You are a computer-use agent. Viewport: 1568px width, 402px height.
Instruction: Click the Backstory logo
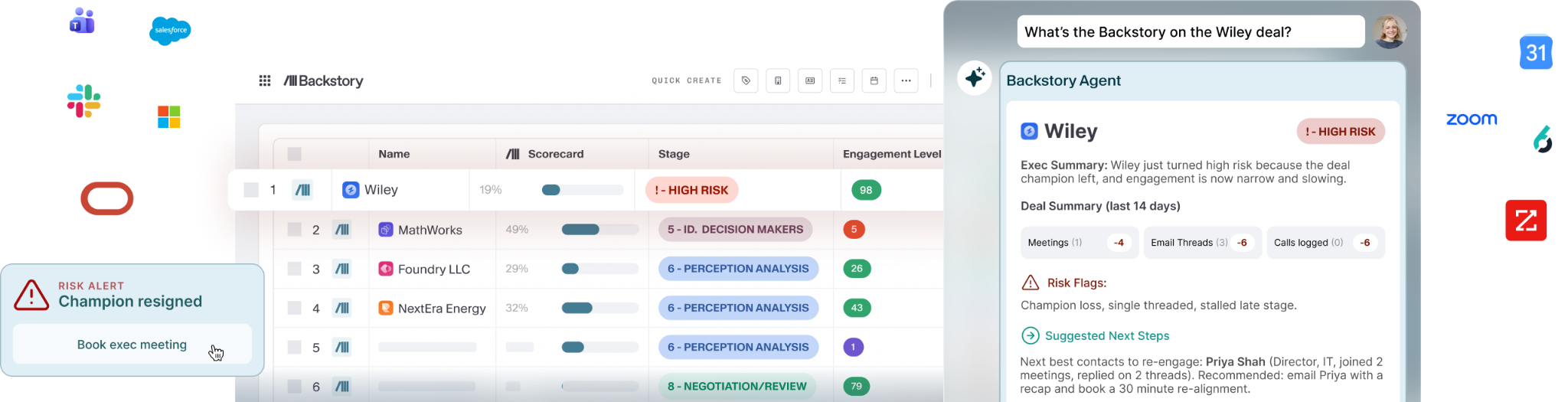323,80
